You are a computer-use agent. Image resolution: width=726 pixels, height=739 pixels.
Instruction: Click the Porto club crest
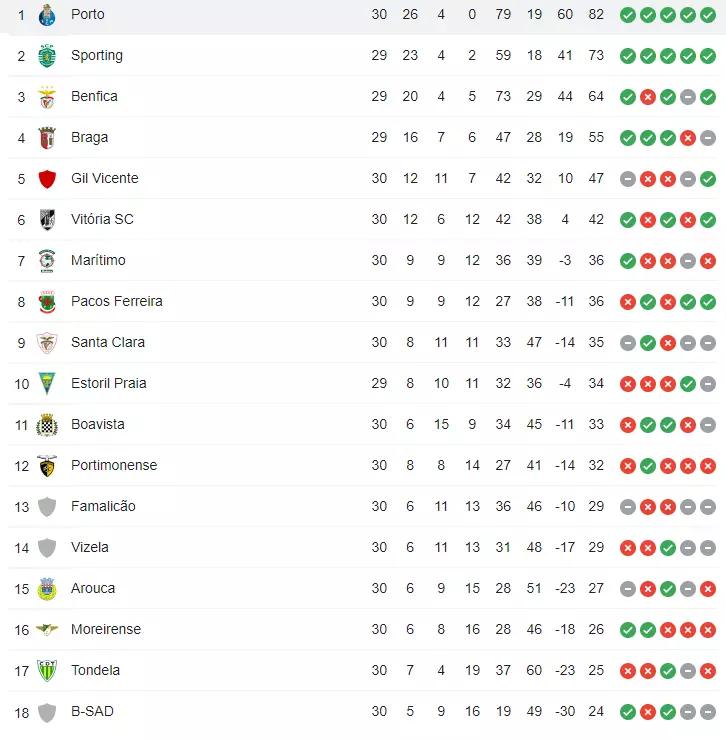point(47,15)
